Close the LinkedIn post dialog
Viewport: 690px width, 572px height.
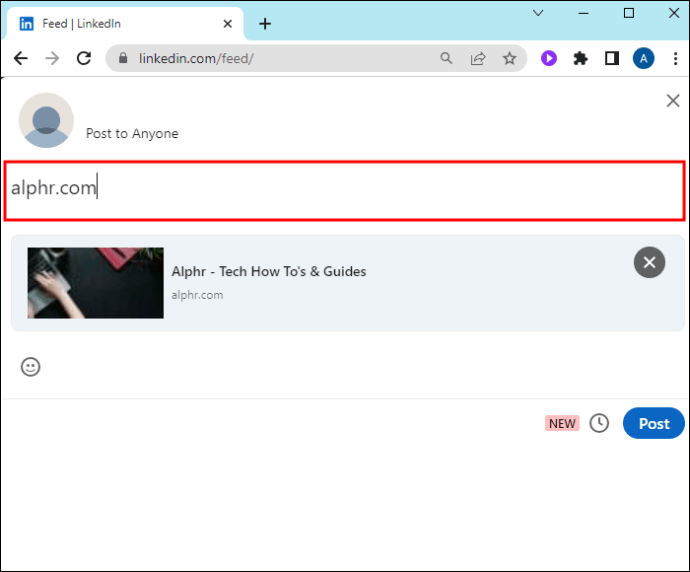pos(673,101)
